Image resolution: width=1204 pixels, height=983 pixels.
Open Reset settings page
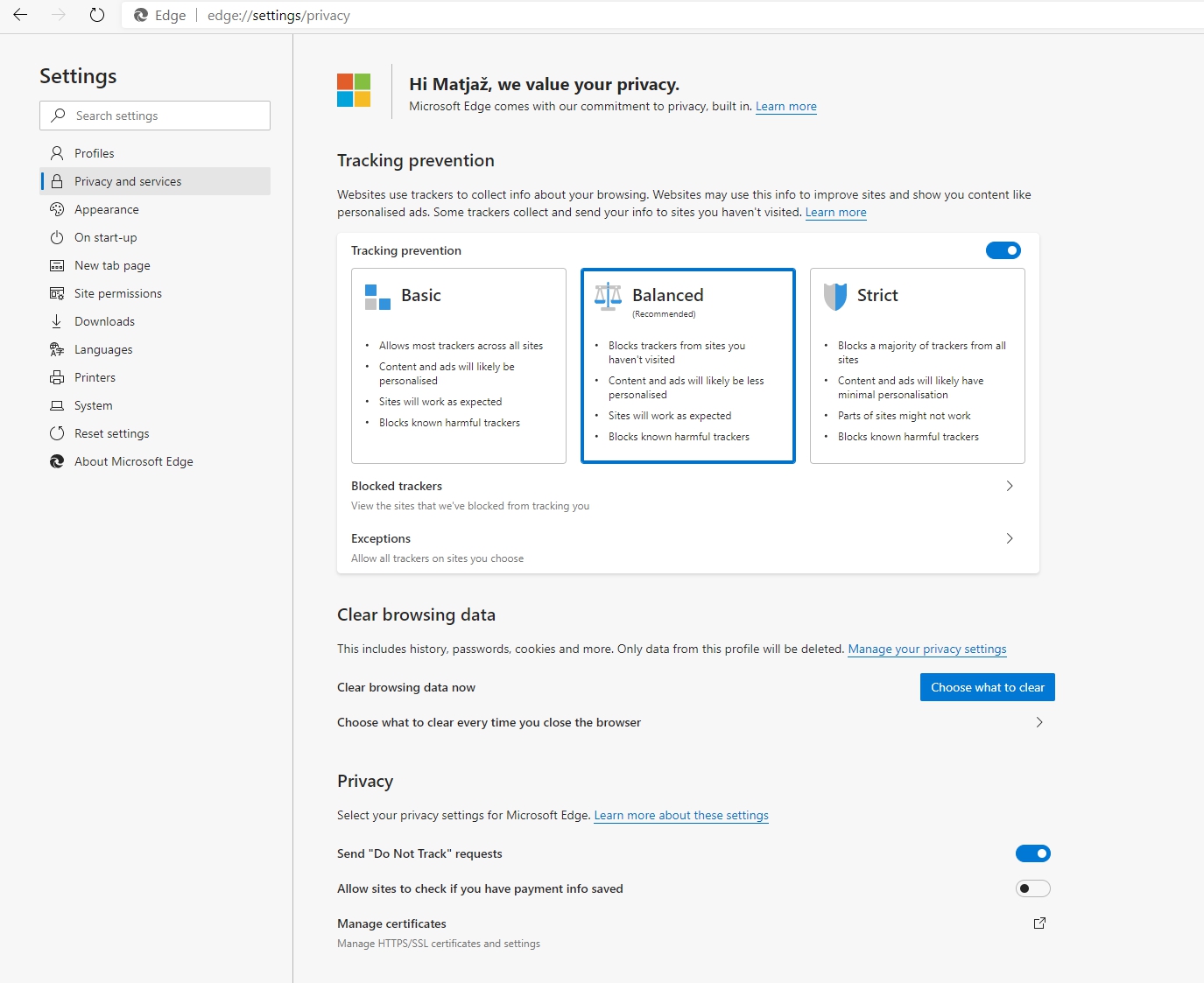[x=155, y=433]
